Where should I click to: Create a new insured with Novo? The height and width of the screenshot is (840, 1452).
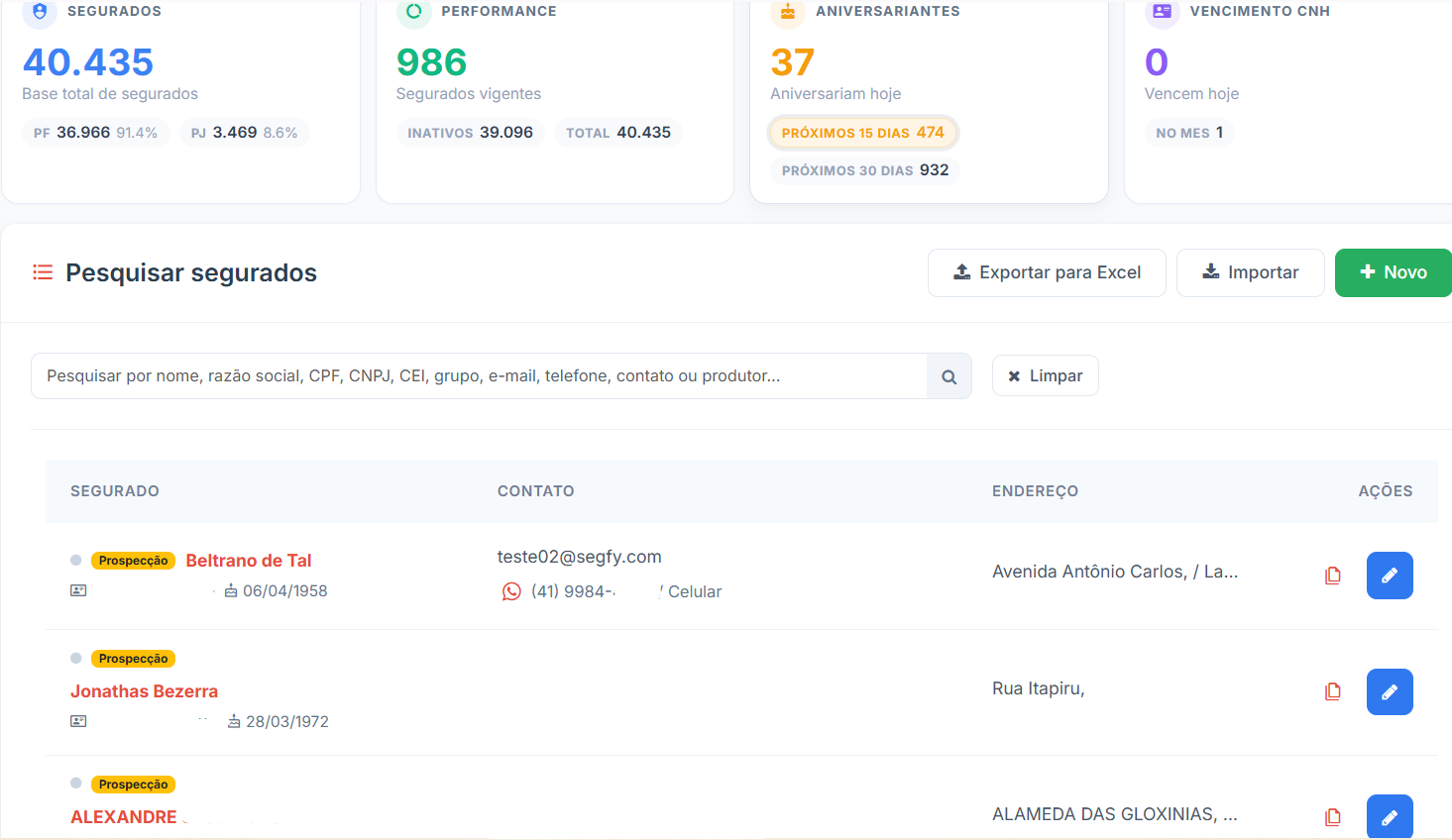pos(1393,272)
